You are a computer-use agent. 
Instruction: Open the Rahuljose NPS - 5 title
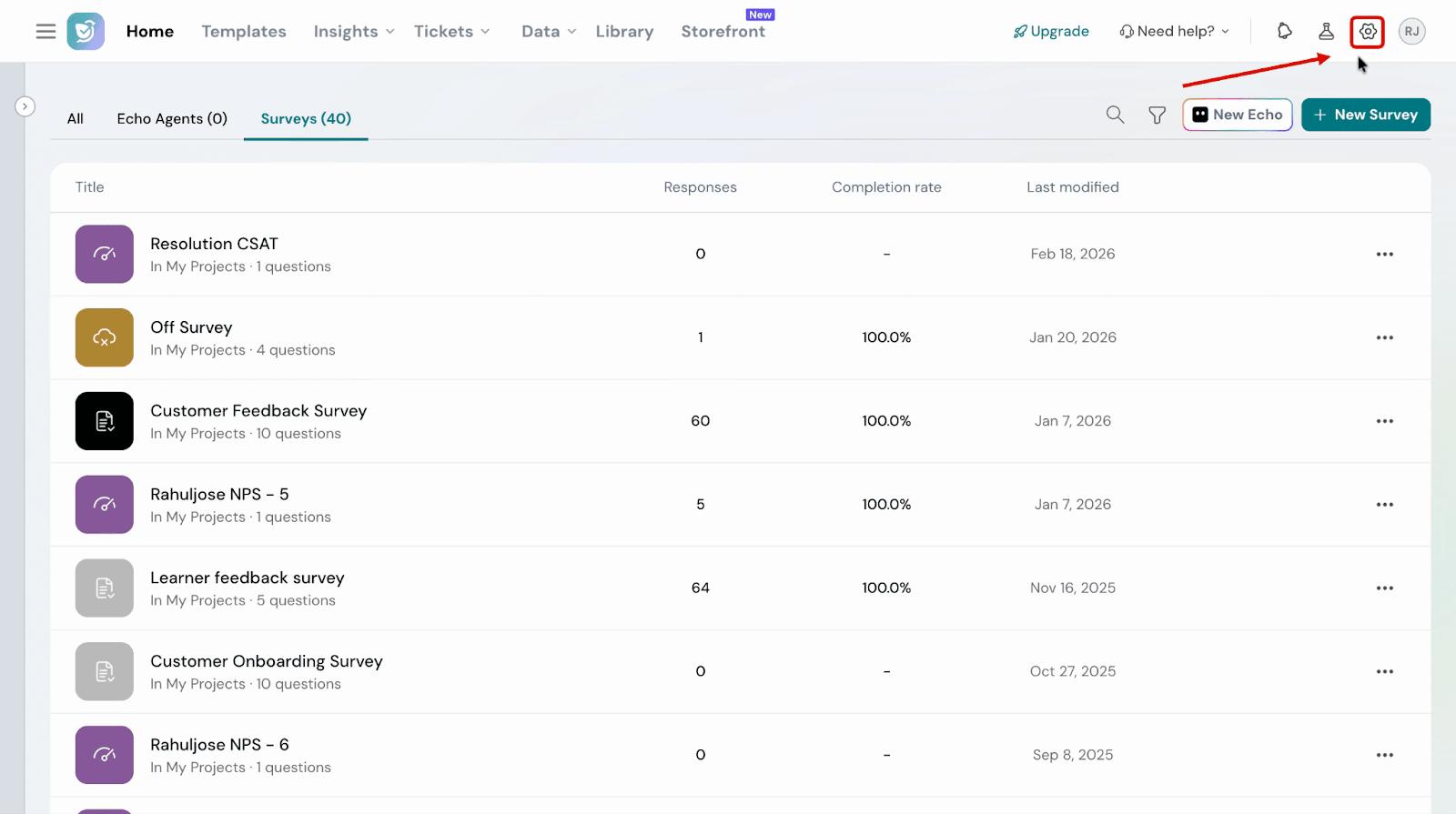coord(219,495)
